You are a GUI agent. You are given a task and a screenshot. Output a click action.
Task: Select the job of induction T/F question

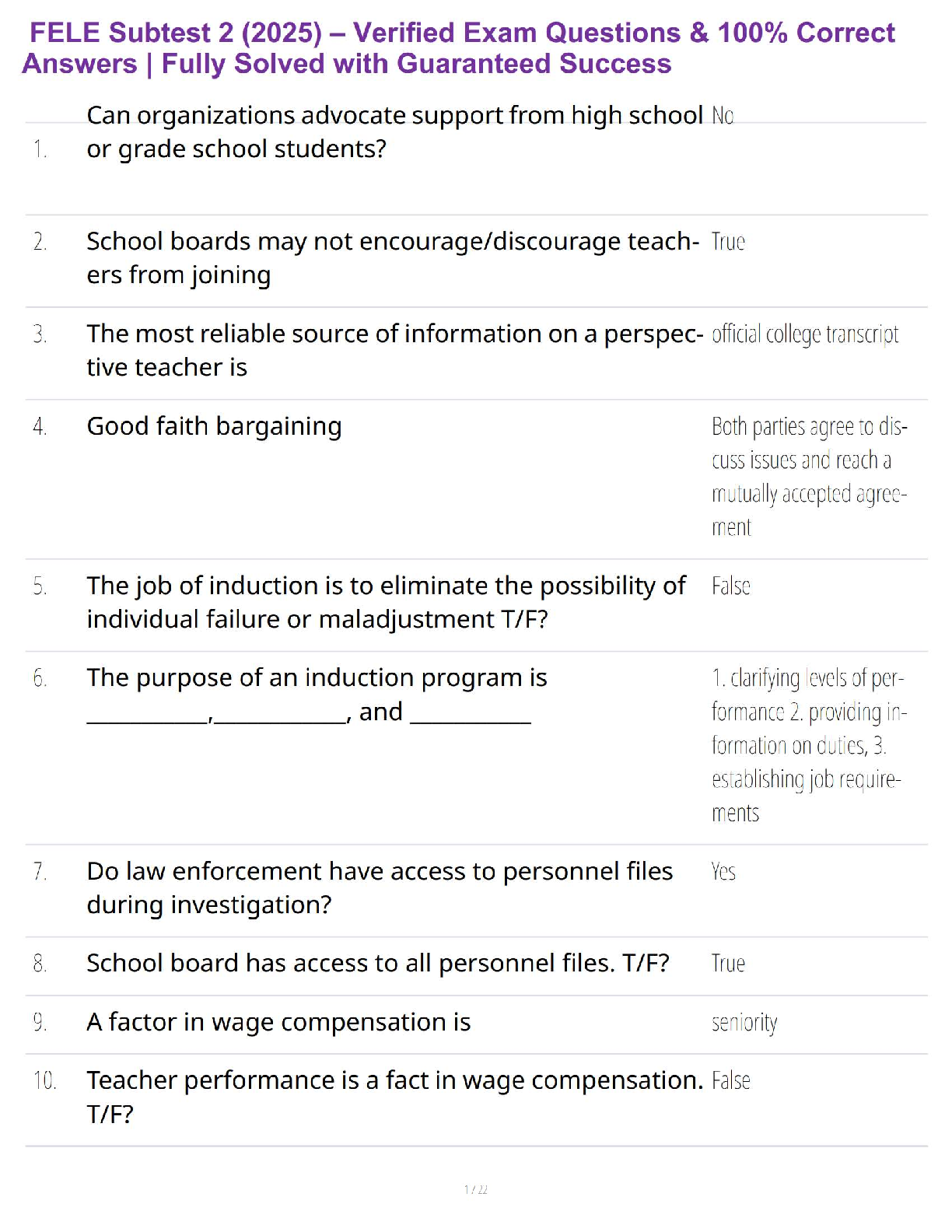(x=386, y=602)
